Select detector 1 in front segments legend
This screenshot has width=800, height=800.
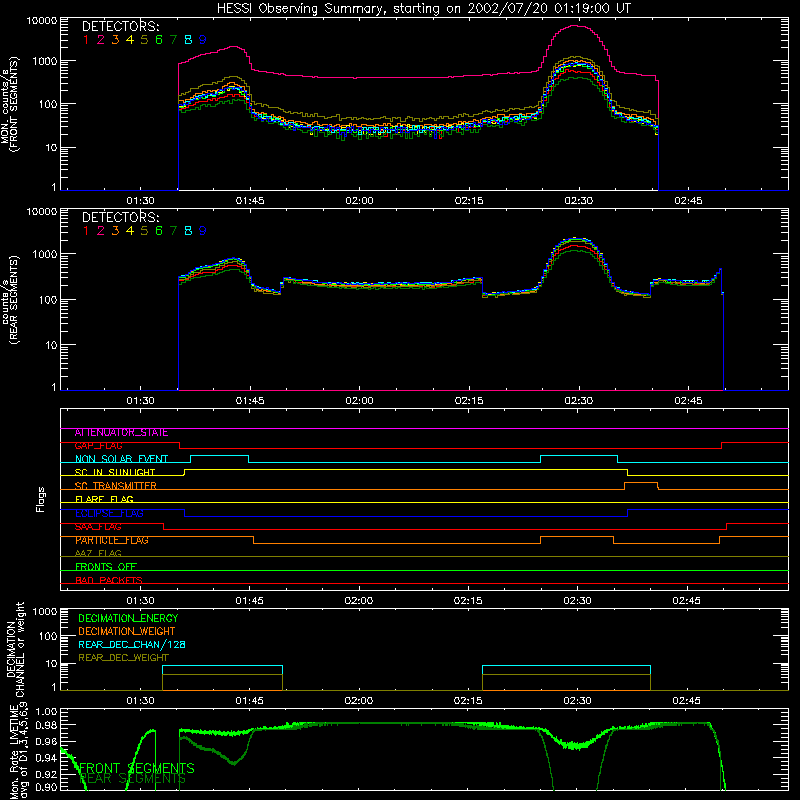(x=86, y=40)
